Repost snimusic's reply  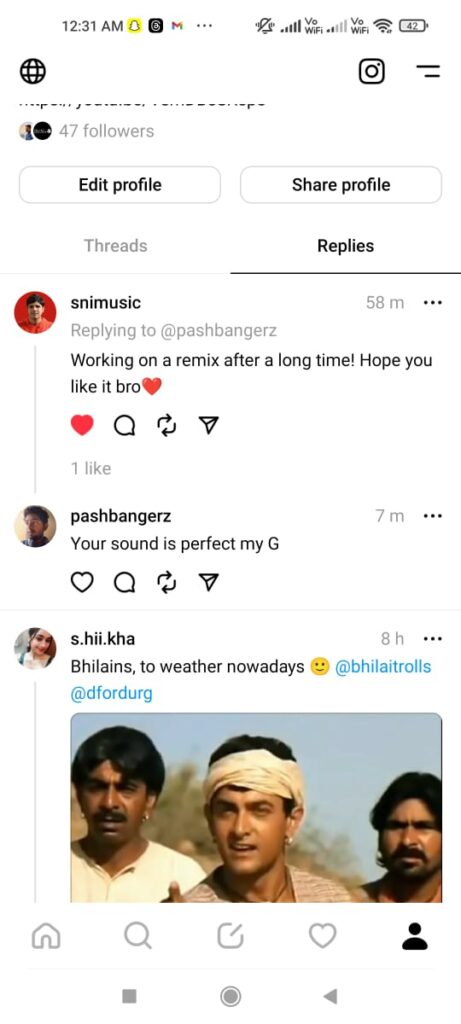(x=167, y=426)
